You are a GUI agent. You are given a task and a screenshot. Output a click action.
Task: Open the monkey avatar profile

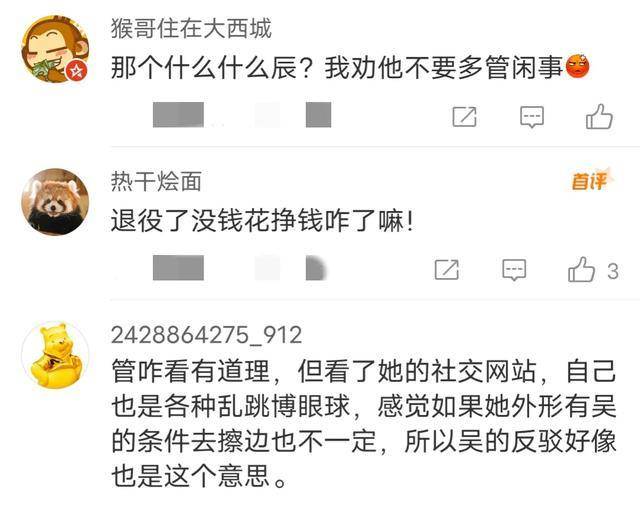click(x=55, y=49)
